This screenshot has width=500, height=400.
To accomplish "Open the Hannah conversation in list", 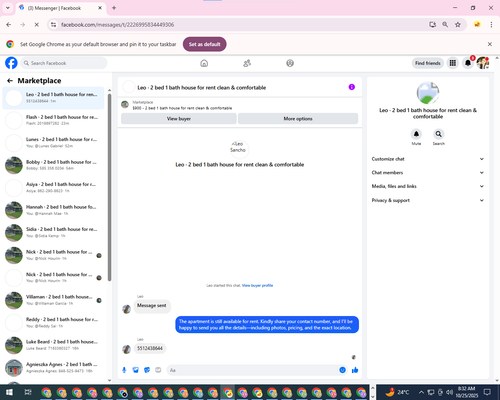I will tap(53, 210).
